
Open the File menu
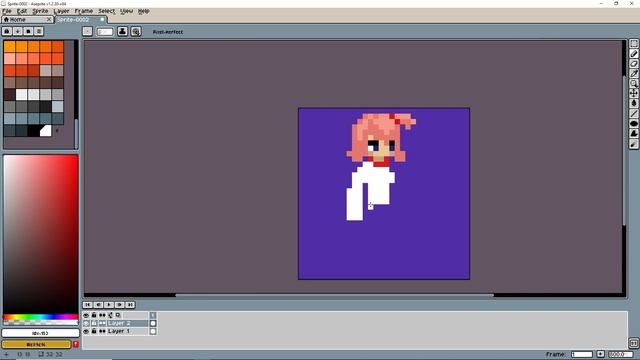[x=7, y=11]
